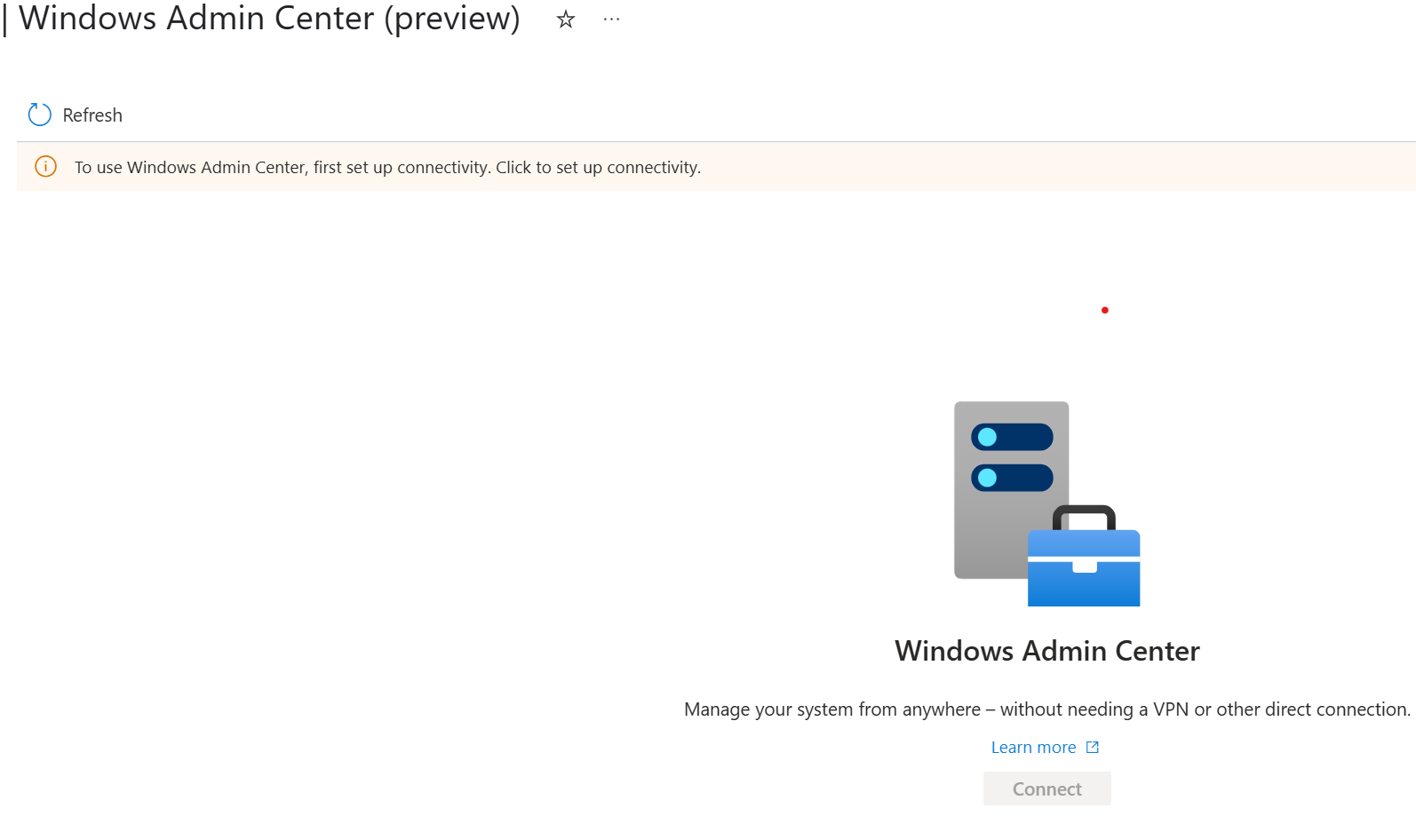
Task: Click the 'Windows Admin Center' heading text
Action: [1046, 651]
